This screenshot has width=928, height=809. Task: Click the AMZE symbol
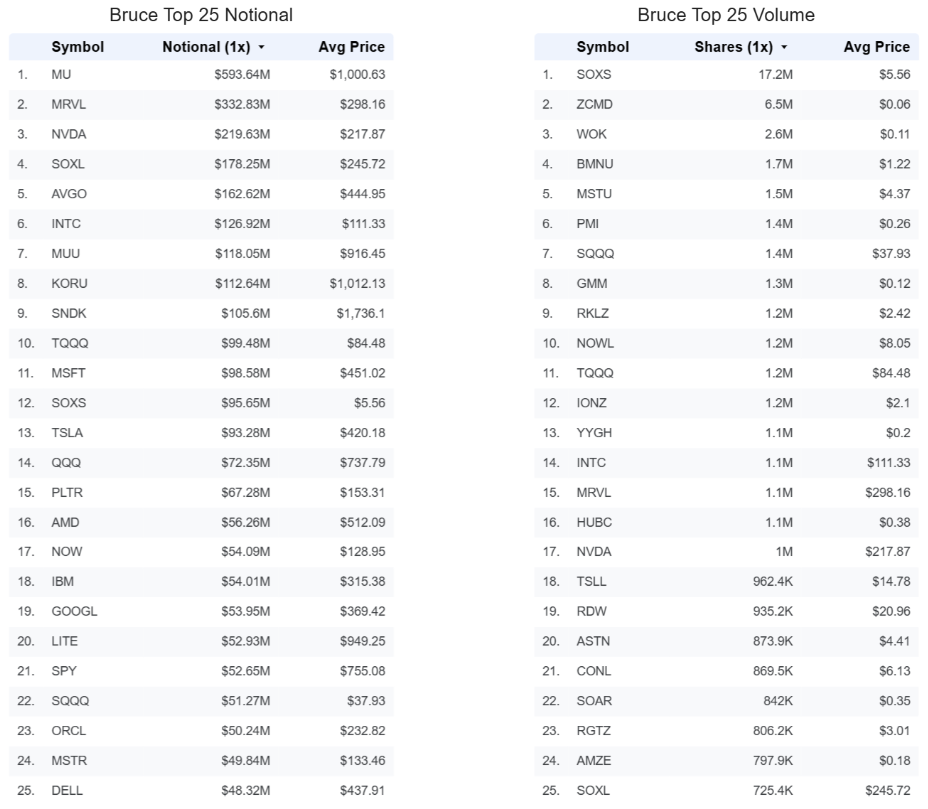pos(594,761)
